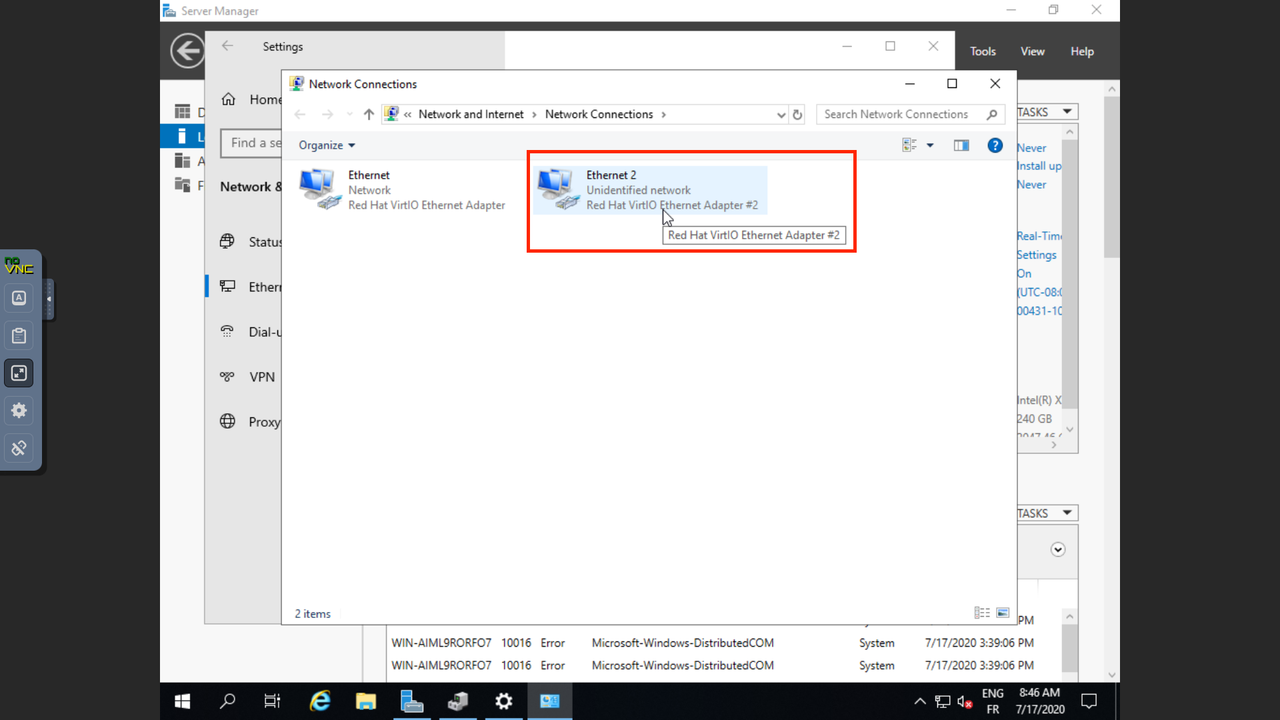Show hidden system tray icons
The height and width of the screenshot is (720, 1280).
pos(920,702)
